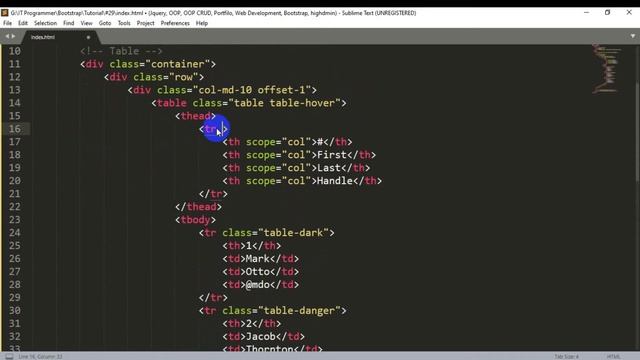Close the Sublime Text window
This screenshot has width=640, height=360.
[x=629, y=13]
